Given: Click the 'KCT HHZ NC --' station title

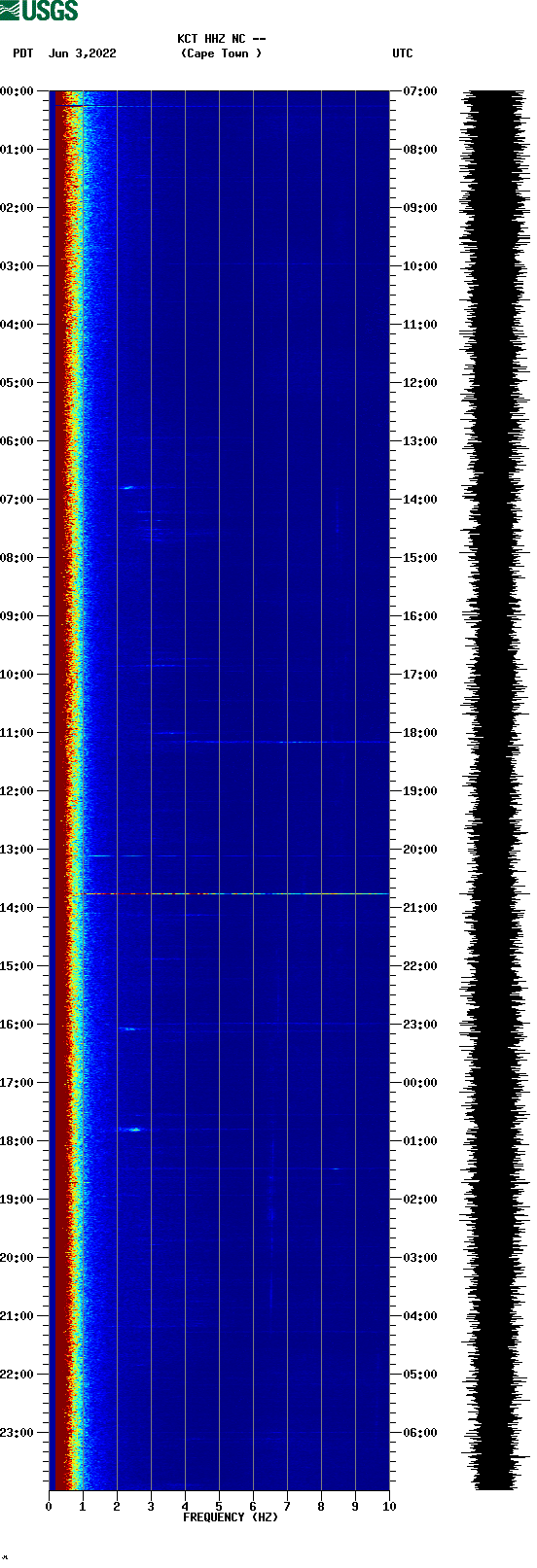Looking at the screenshot, I should (x=222, y=39).
